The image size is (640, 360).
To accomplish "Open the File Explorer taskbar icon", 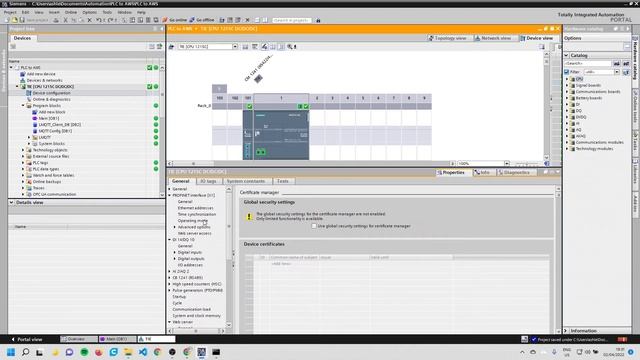I will point(128,352).
